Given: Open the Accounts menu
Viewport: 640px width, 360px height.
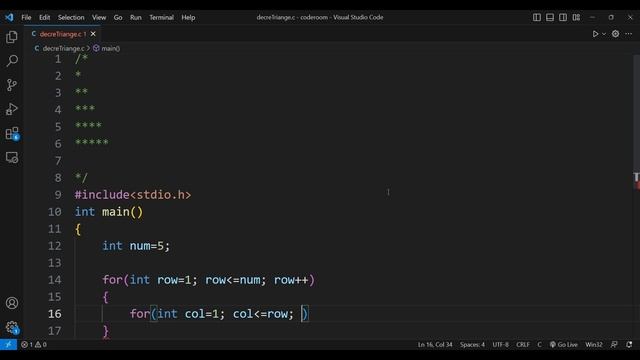Looking at the screenshot, I should point(12,303).
